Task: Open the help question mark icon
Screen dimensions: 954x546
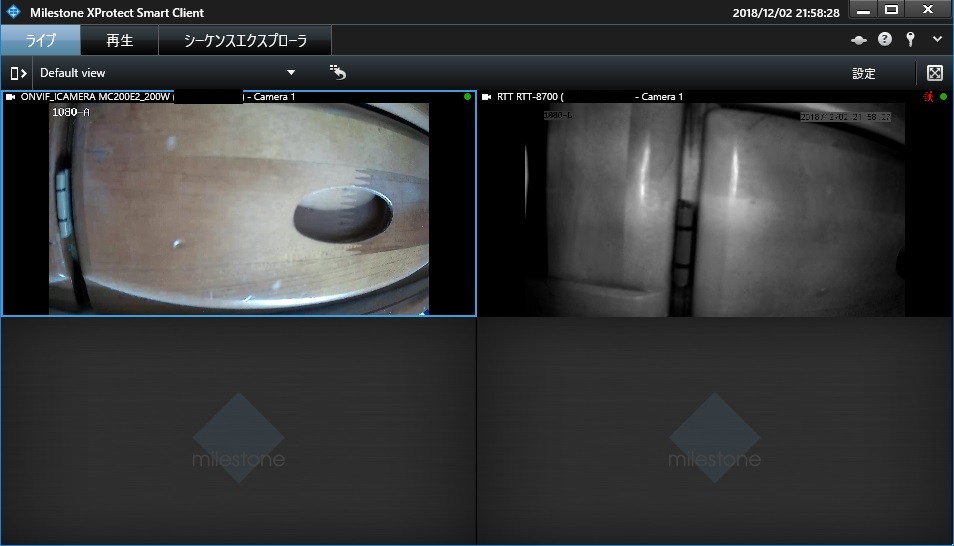Action: [885, 40]
